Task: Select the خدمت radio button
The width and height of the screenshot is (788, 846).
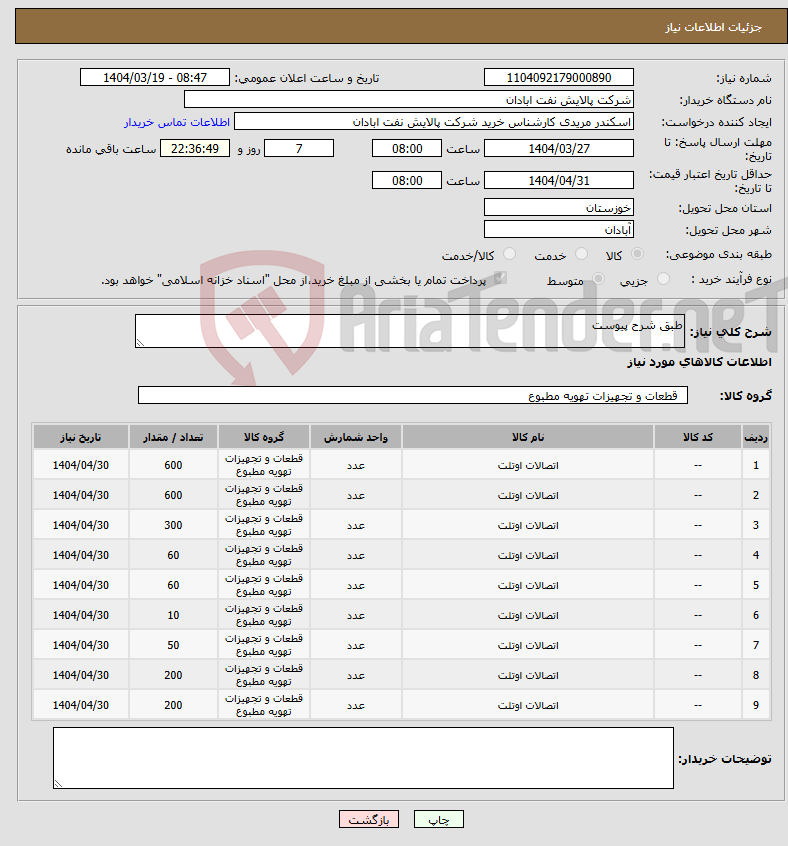Action: tap(581, 254)
